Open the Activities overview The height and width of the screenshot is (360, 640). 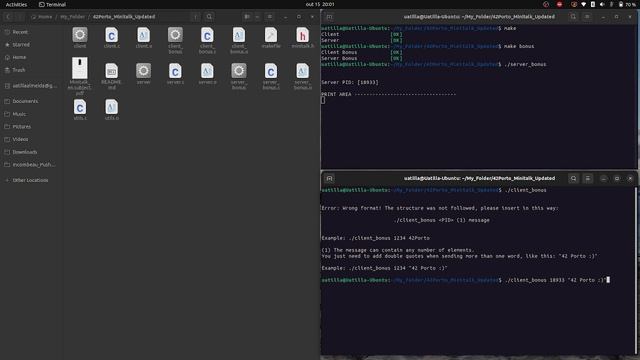(x=16, y=4)
